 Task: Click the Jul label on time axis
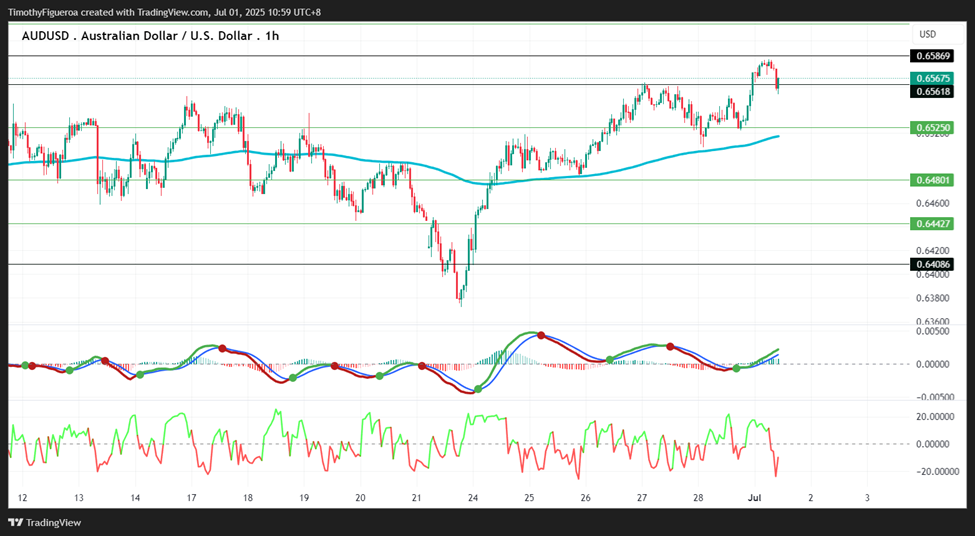[x=754, y=498]
